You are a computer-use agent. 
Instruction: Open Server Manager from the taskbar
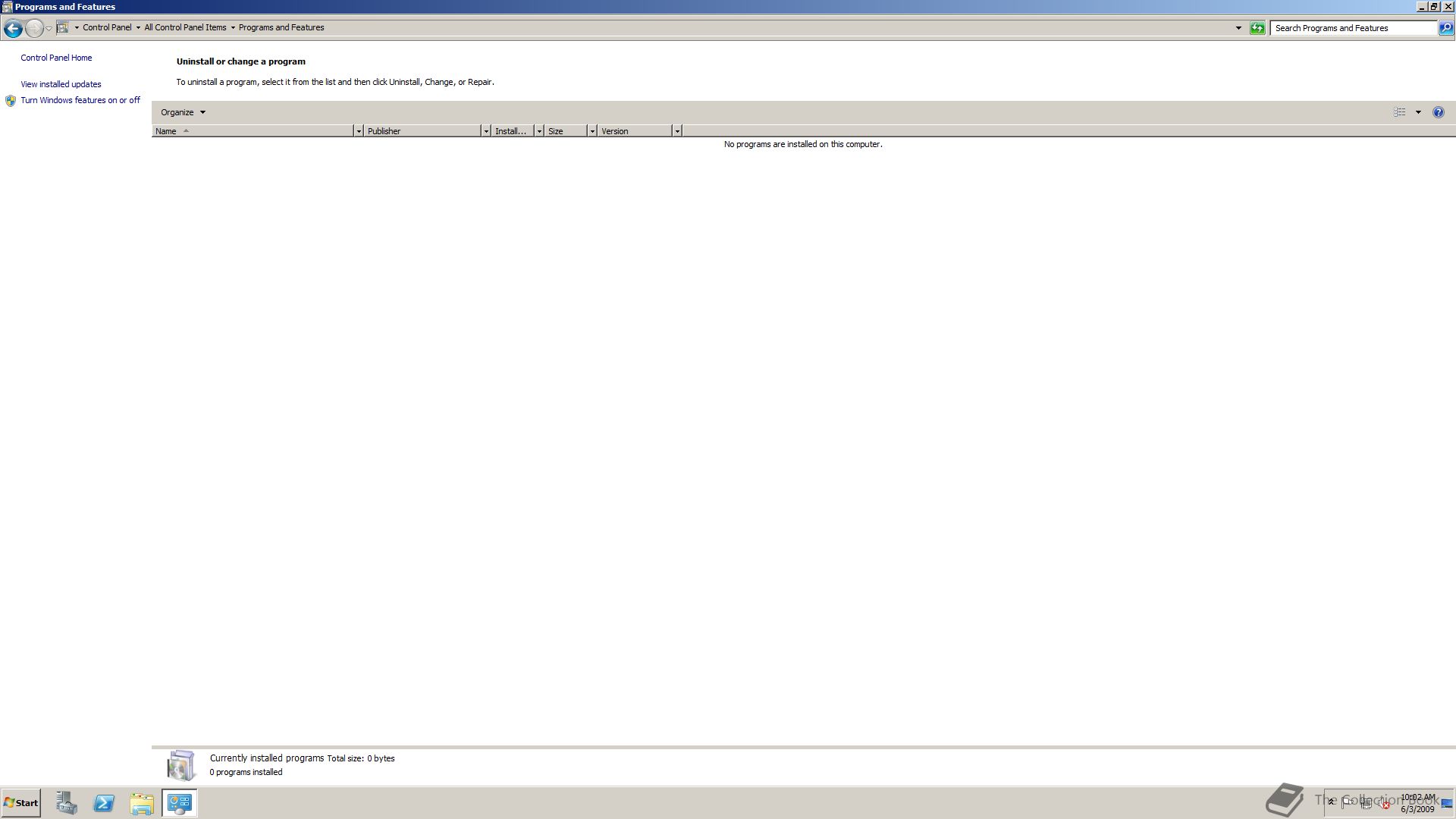[67, 803]
